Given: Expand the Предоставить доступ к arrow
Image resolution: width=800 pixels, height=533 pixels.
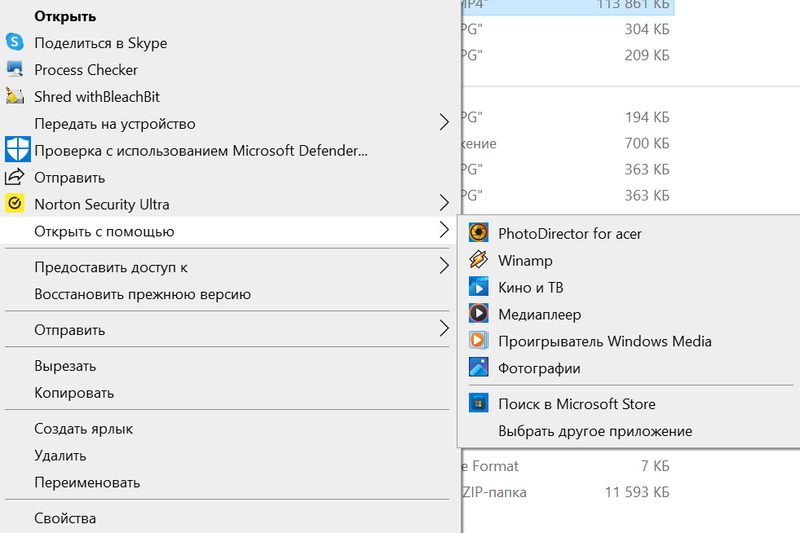Looking at the screenshot, I should pos(444,266).
